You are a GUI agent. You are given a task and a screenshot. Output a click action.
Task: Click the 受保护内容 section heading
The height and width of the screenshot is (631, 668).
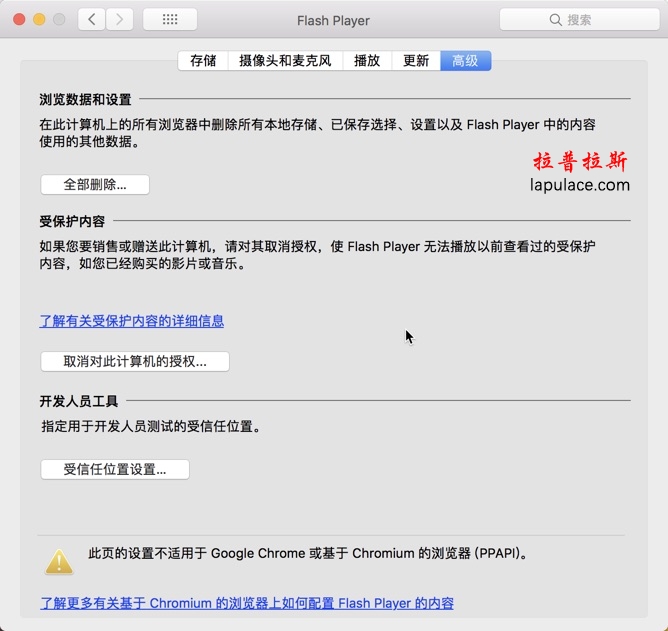72,221
